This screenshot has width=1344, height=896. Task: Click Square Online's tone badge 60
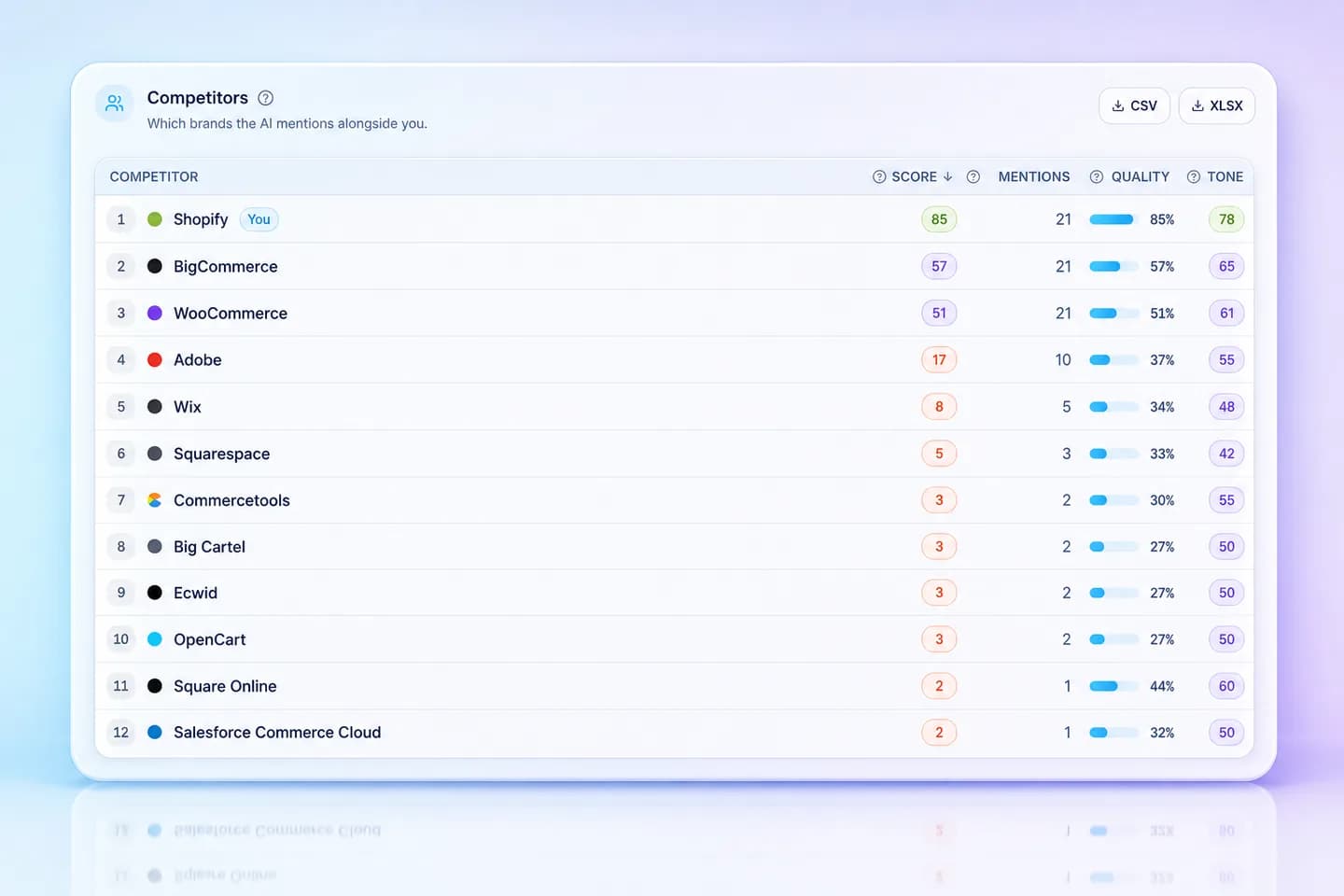click(x=1226, y=686)
